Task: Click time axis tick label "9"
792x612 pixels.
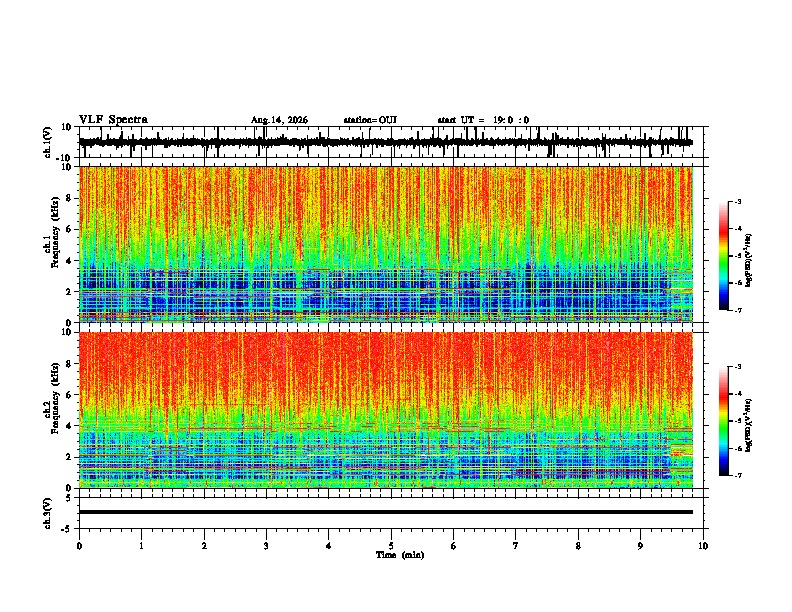Action: coord(640,546)
